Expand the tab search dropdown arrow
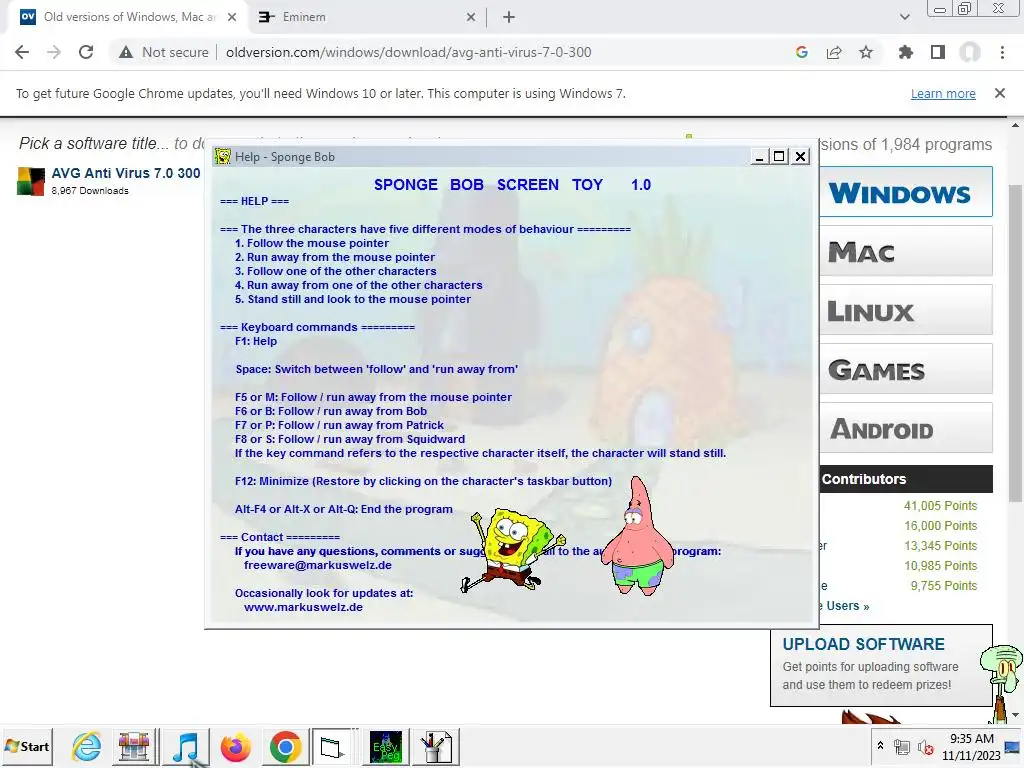 [904, 17]
